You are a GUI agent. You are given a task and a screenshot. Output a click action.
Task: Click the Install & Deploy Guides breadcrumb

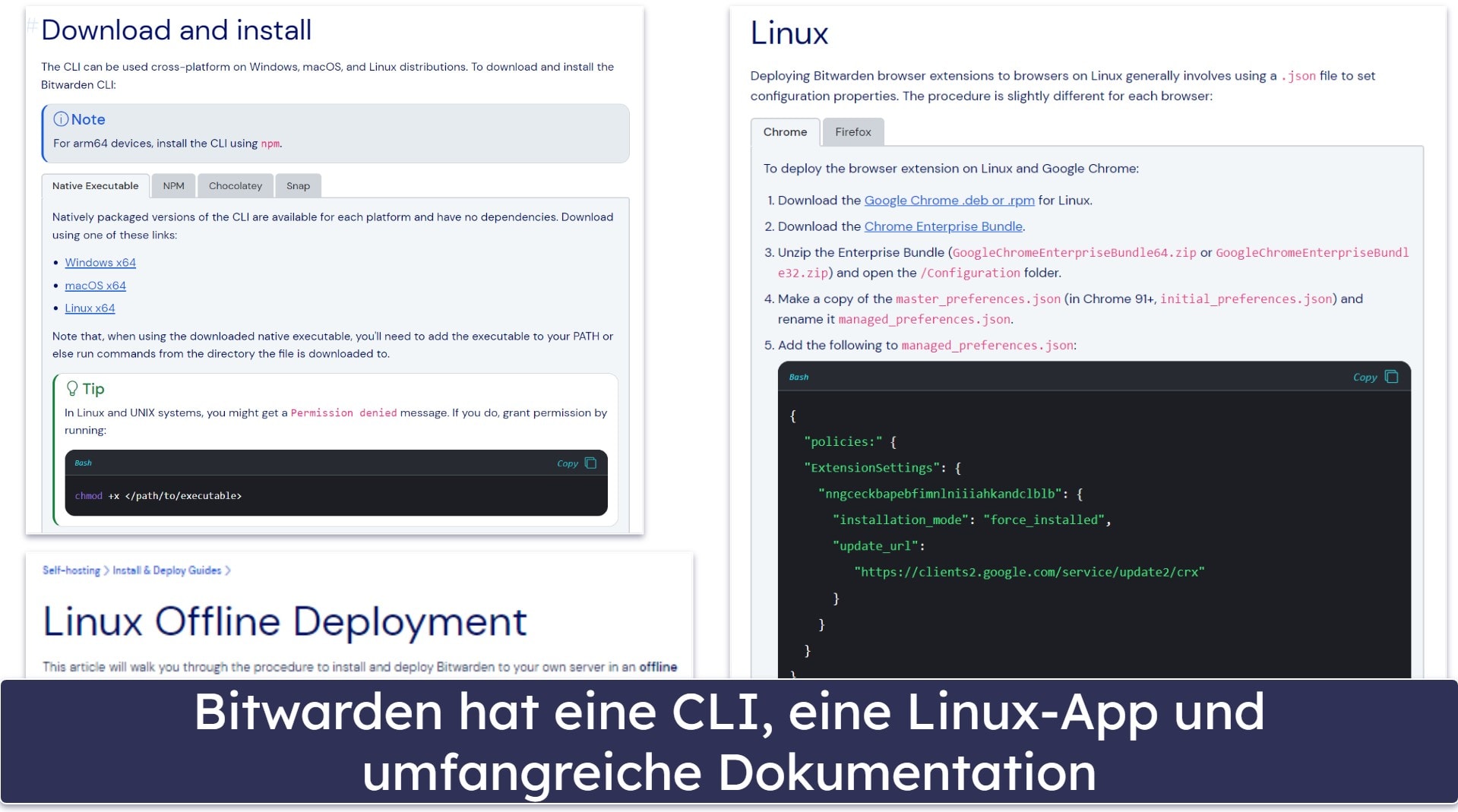point(166,570)
